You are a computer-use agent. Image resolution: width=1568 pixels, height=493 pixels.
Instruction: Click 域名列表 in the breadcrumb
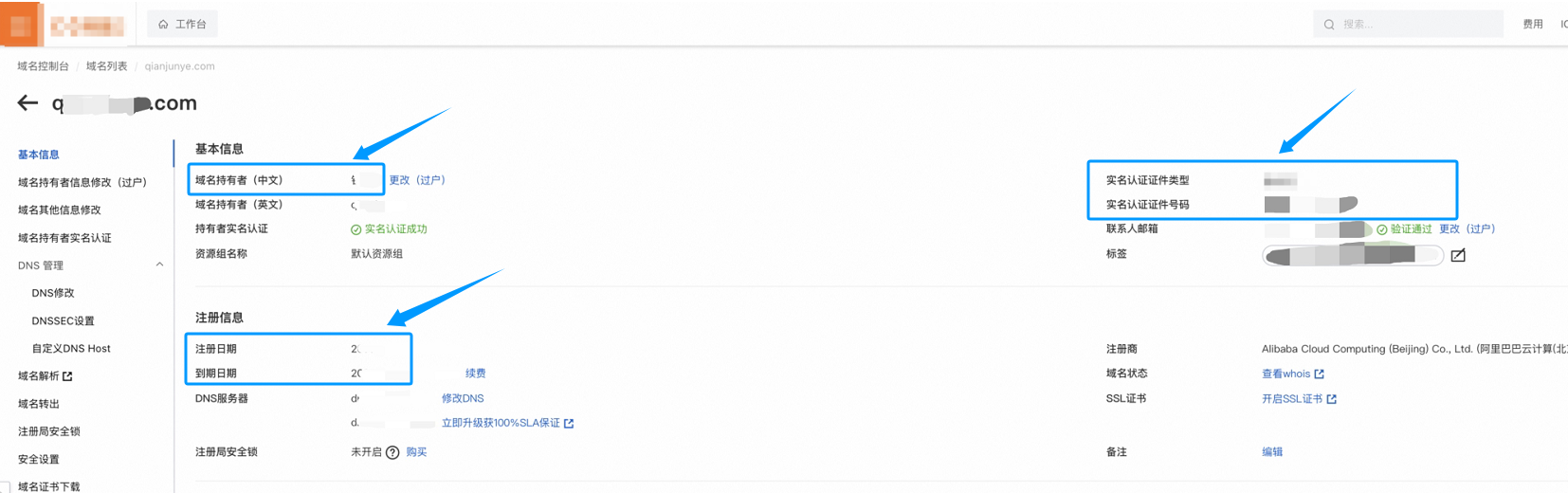[x=106, y=66]
